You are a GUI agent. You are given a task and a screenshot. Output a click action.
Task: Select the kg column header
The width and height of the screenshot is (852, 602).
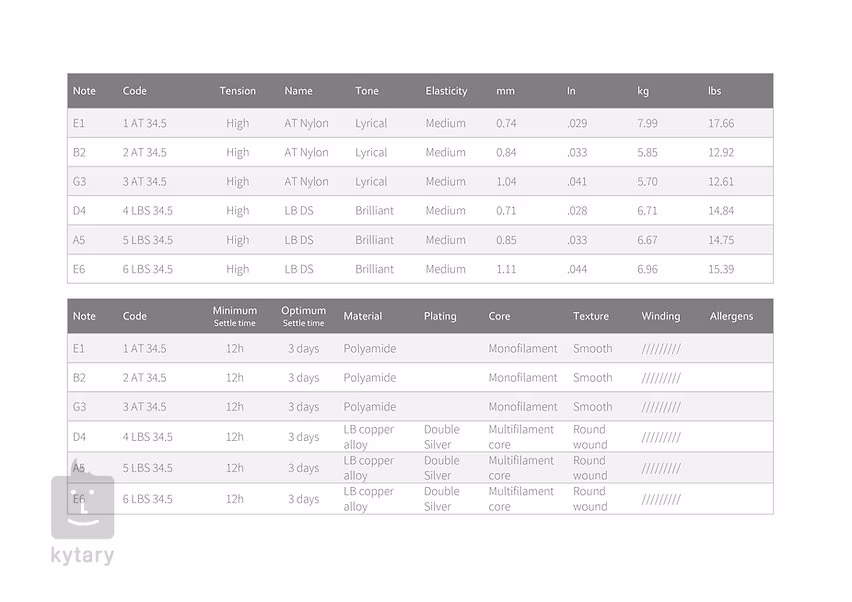tap(643, 91)
